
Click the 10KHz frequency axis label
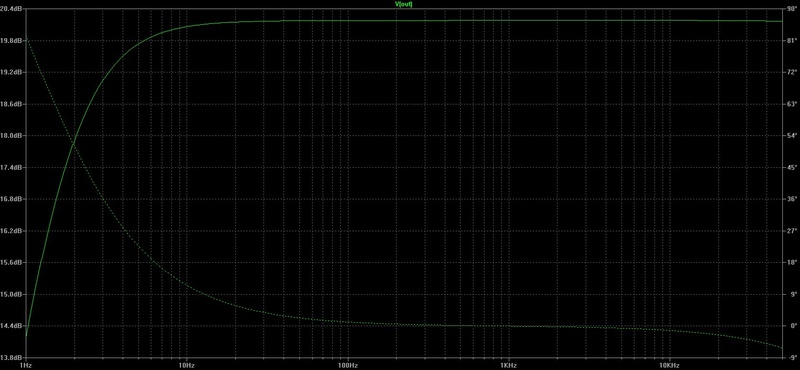coord(669,366)
